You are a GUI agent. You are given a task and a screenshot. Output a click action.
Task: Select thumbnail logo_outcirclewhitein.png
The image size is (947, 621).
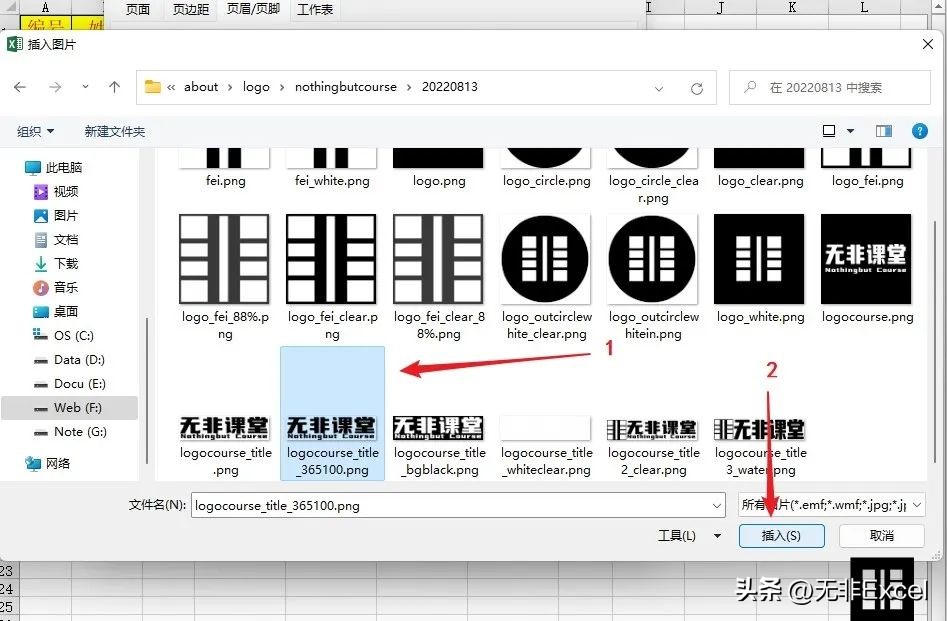(653, 259)
